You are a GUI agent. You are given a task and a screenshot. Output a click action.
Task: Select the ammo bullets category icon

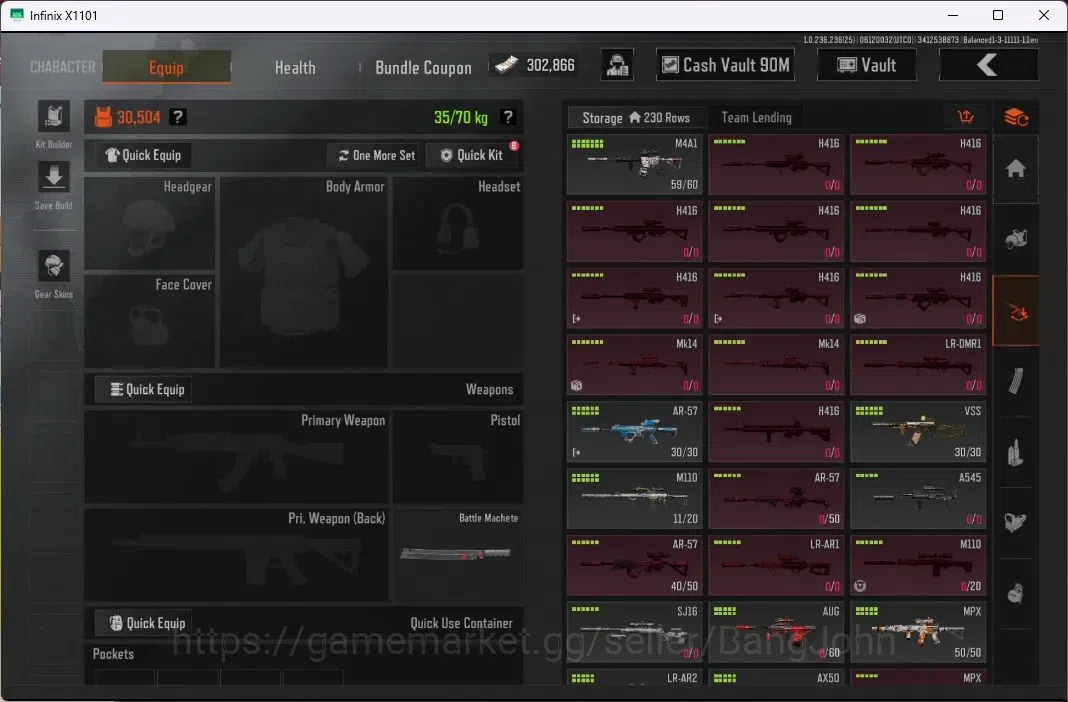click(x=1016, y=452)
